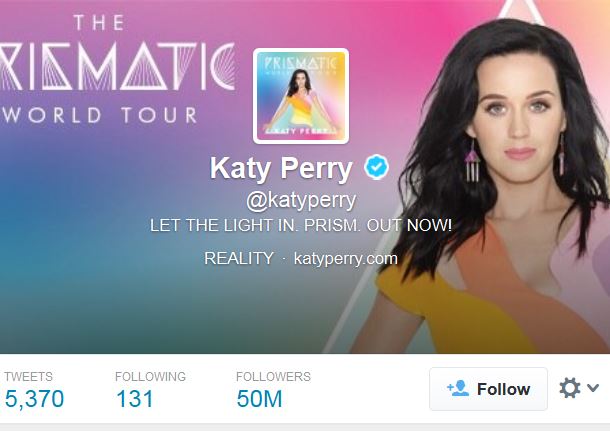The width and height of the screenshot is (610, 431).
Task: Click the bio text about PRISM
Action: pos(301,225)
